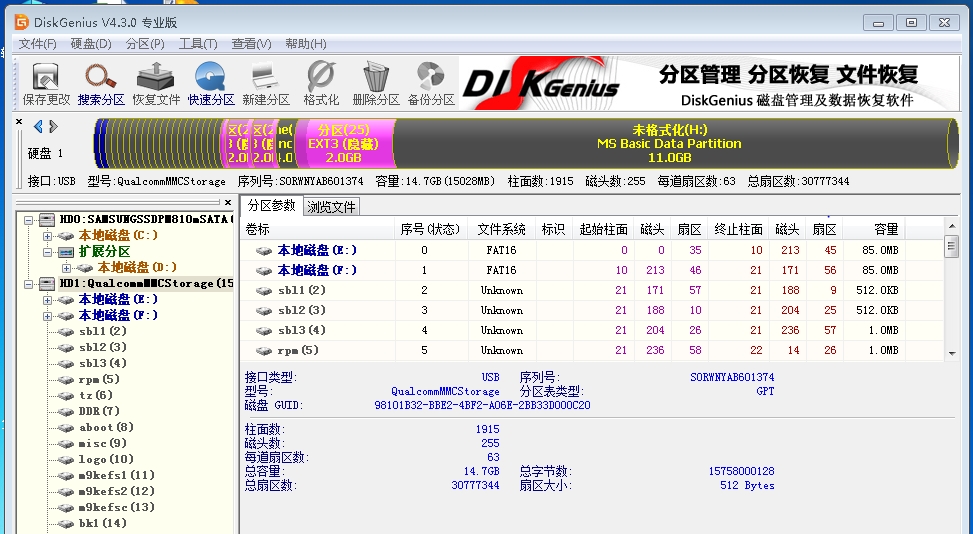This screenshot has width=973, height=534.
Task: Collapse the HD0 Samsung SSD tree node
Action: (x=30, y=219)
